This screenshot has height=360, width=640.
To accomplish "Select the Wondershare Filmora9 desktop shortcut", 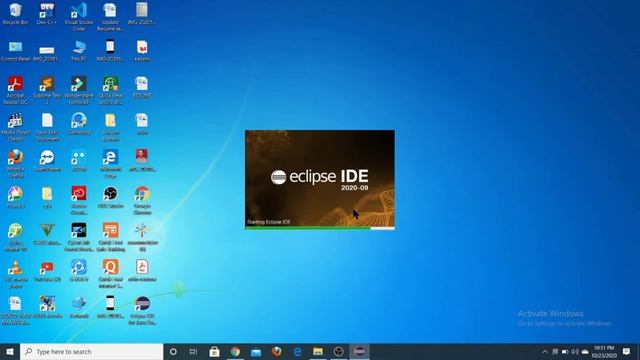I will click(79, 90).
